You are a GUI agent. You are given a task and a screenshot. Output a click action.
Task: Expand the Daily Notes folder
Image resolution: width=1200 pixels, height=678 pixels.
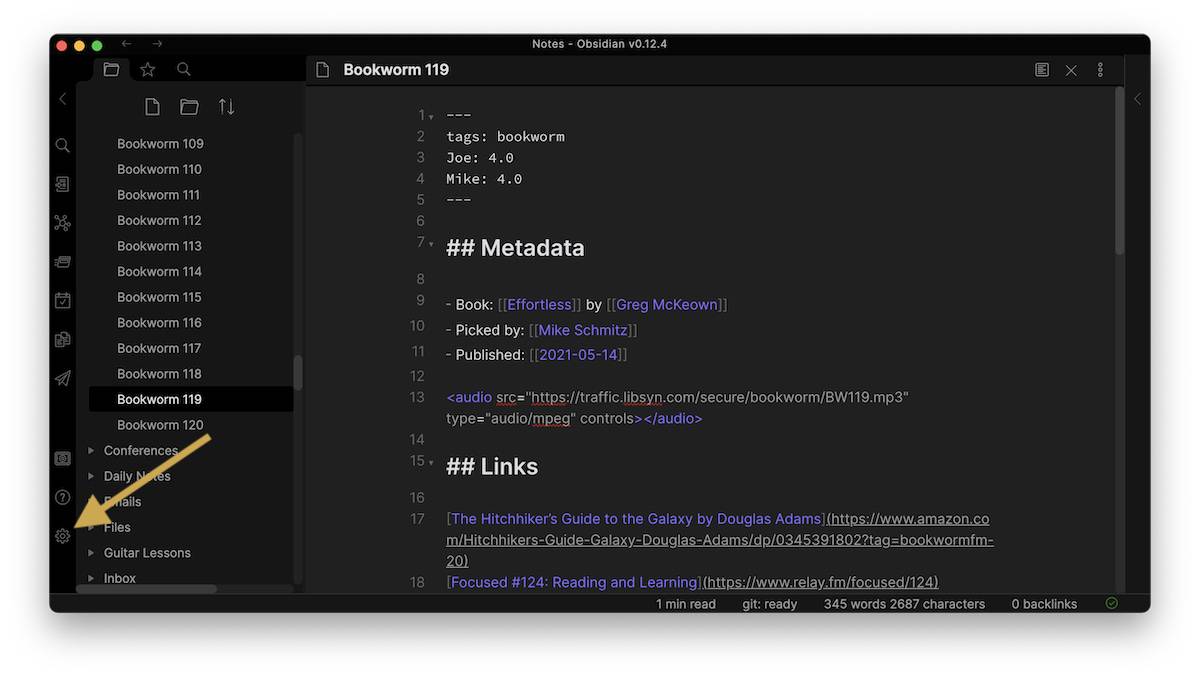(91, 476)
